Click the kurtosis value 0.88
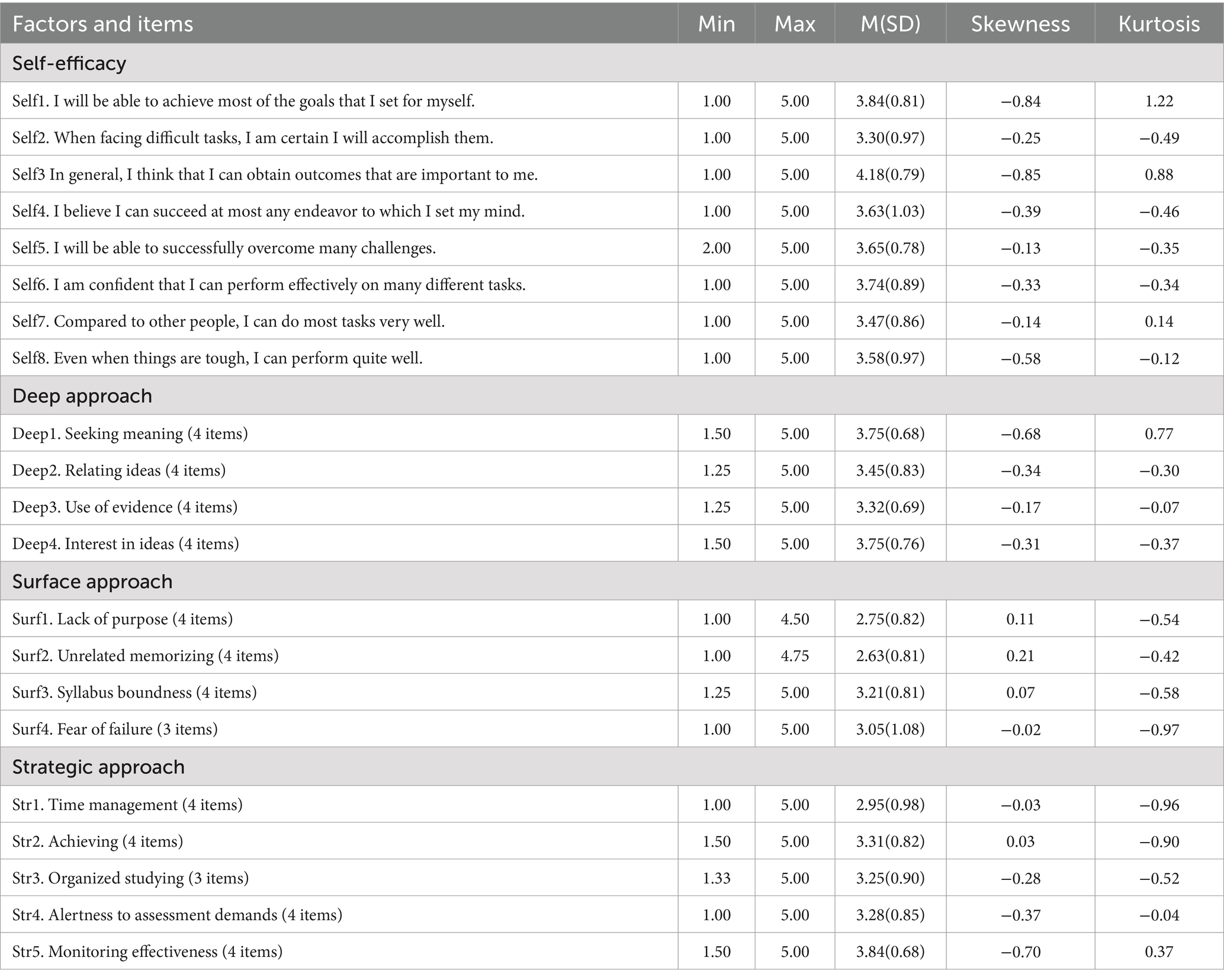Viewport: 1224px width, 980px height. point(1159,175)
